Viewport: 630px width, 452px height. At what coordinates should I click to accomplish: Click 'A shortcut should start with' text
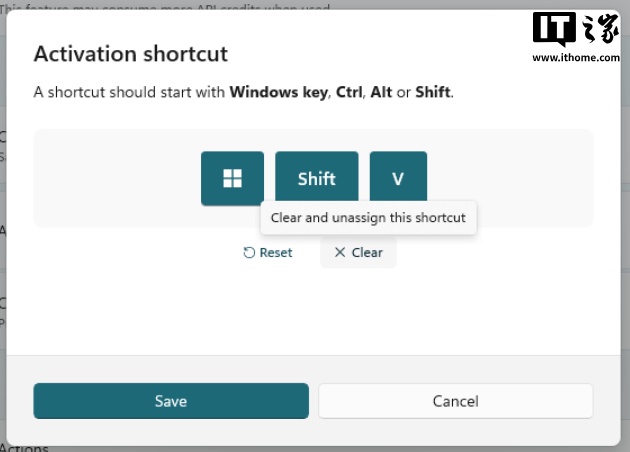pos(130,92)
